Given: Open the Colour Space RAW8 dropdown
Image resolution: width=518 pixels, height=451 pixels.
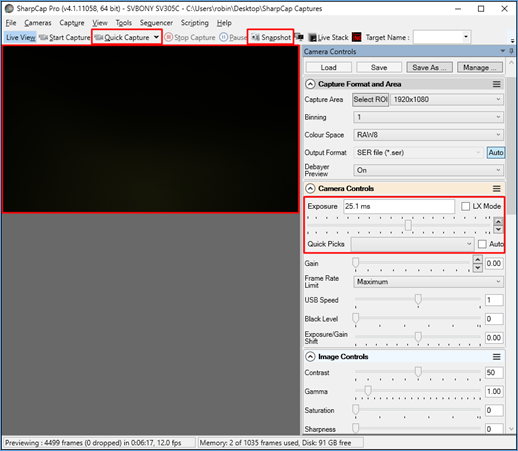Looking at the screenshot, I should click(428, 135).
